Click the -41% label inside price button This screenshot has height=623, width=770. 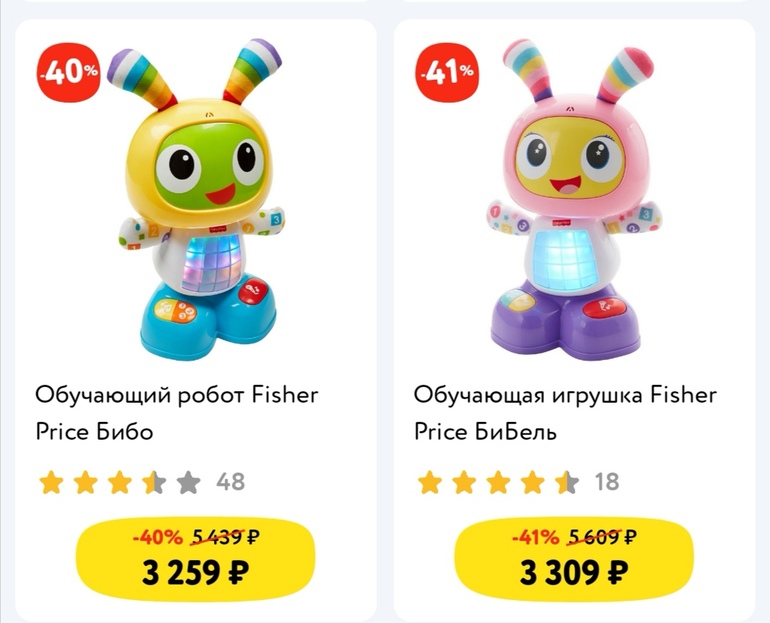pos(535,537)
